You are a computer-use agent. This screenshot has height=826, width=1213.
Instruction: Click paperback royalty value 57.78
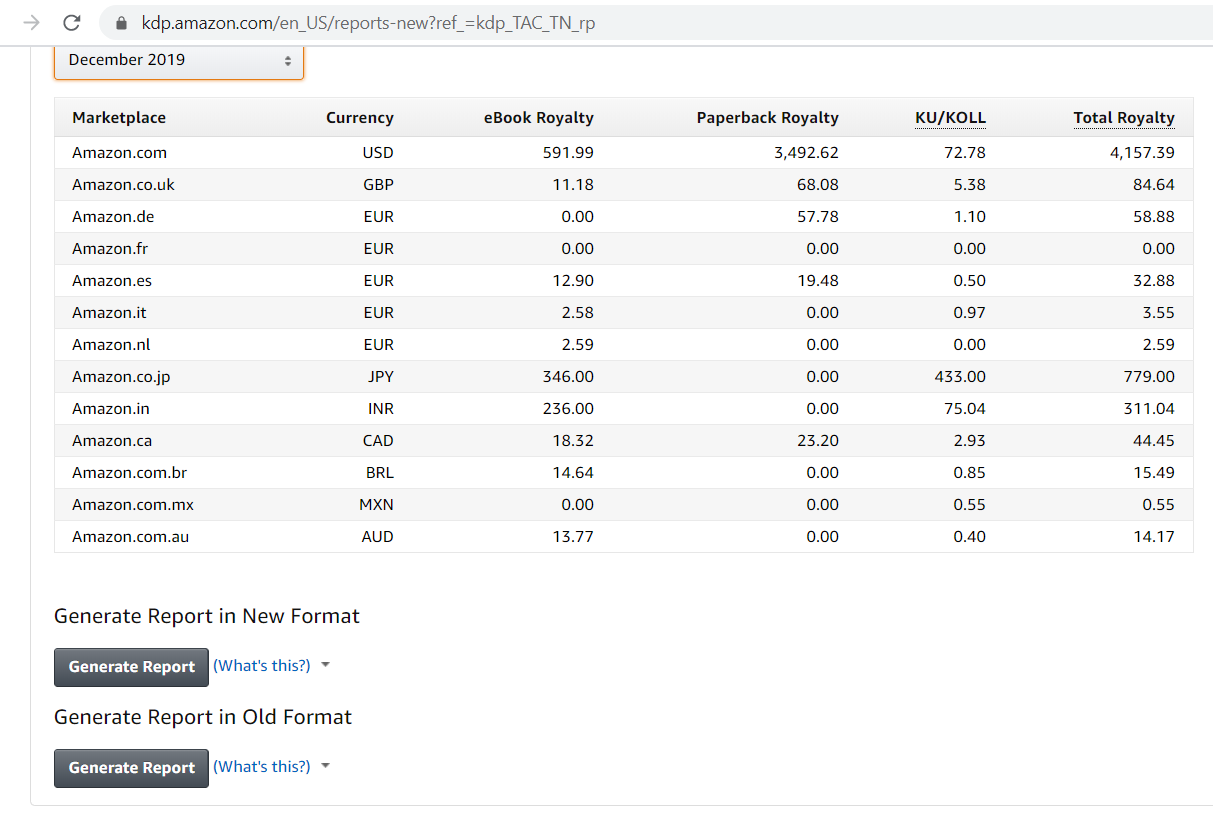(x=818, y=217)
